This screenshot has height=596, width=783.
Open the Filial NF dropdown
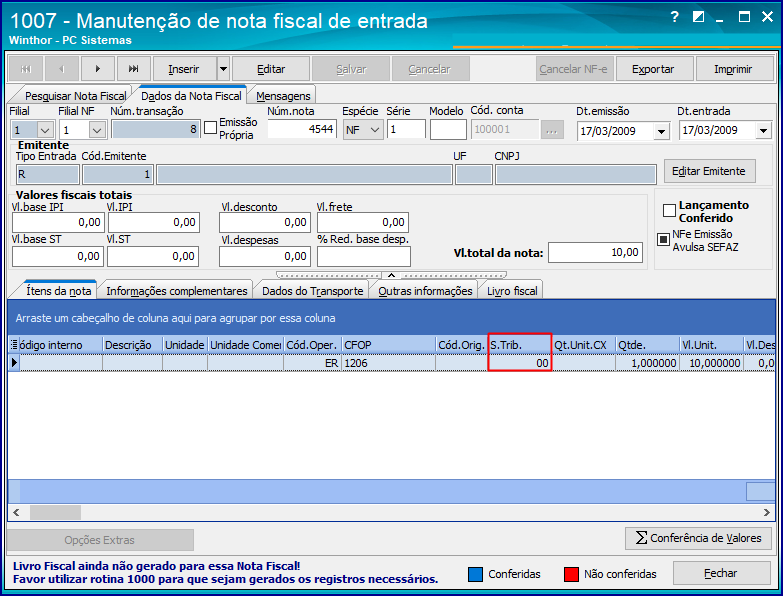[97, 130]
